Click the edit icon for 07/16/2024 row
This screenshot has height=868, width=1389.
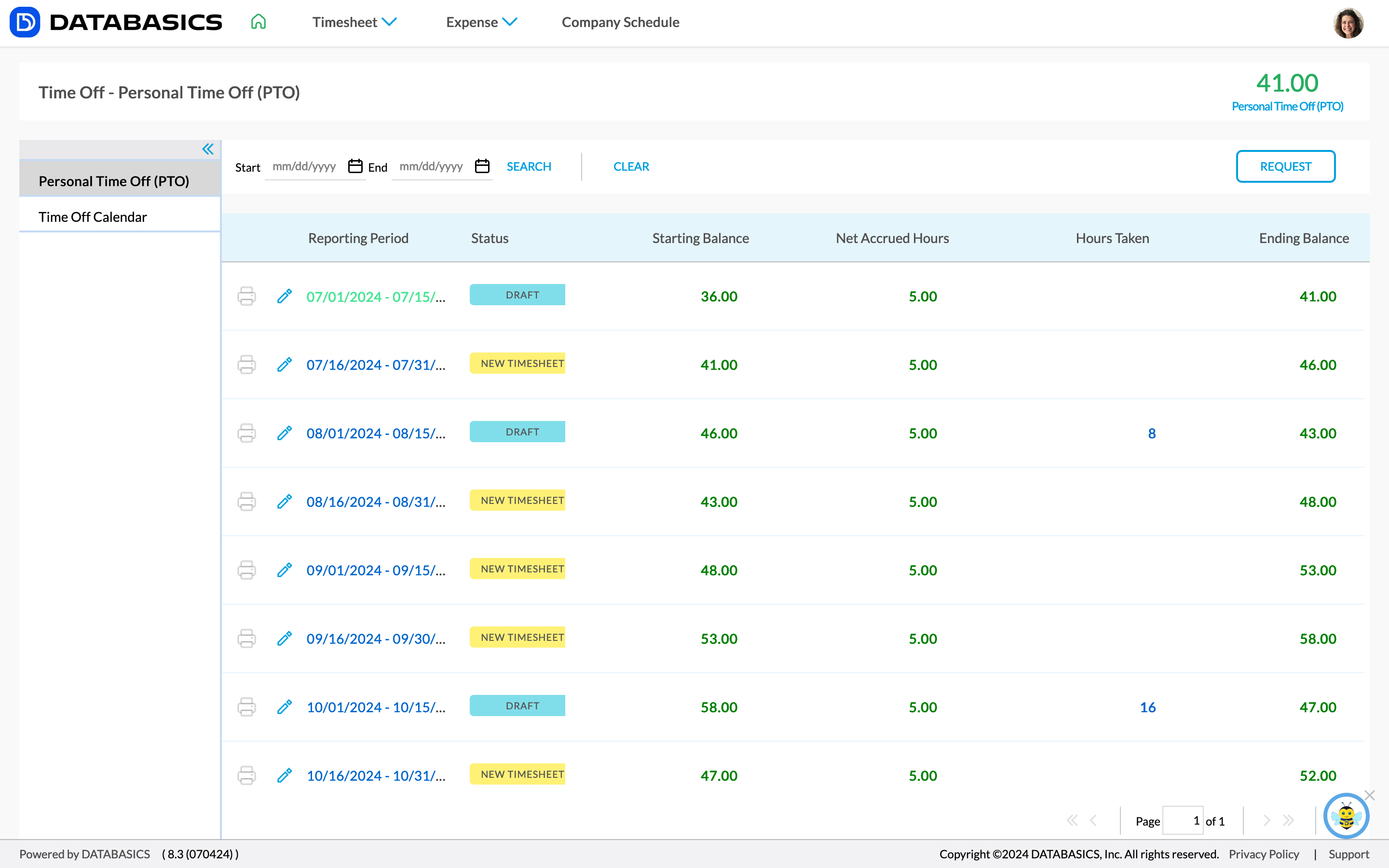coord(284,364)
